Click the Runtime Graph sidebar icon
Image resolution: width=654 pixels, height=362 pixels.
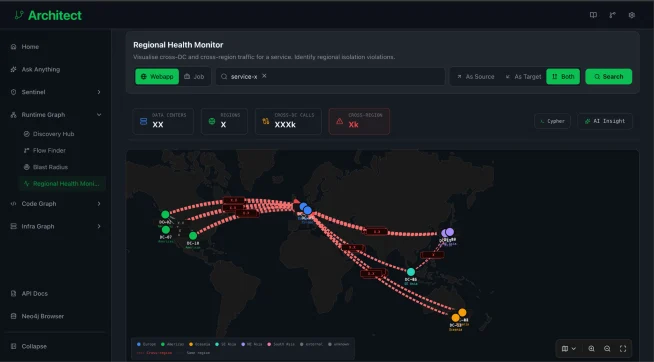(x=13, y=115)
